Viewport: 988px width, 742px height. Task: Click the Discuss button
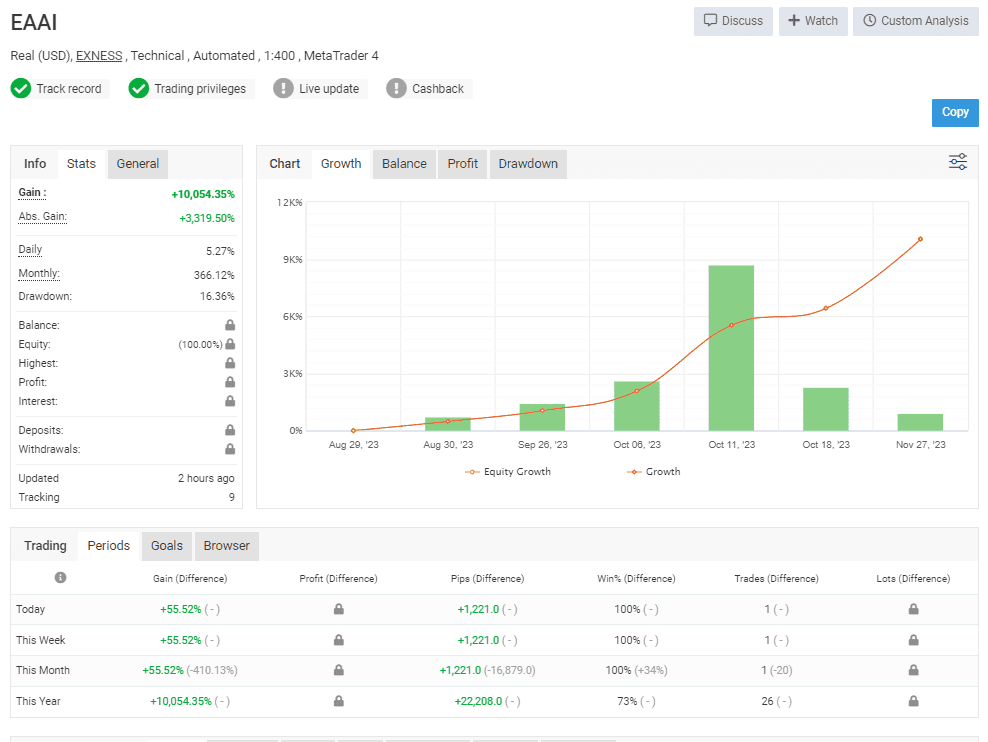coord(733,21)
